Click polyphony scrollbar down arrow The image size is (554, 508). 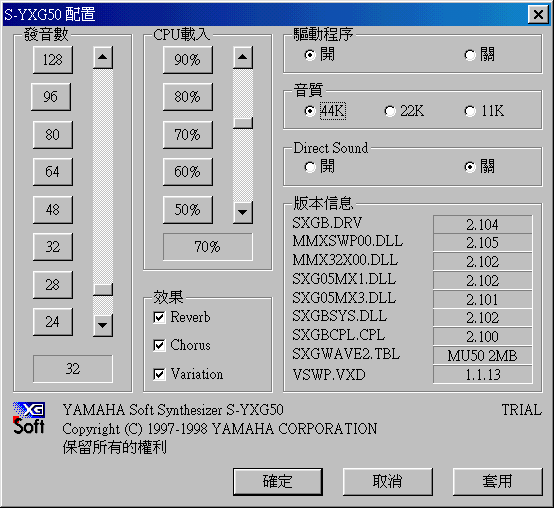103,325
